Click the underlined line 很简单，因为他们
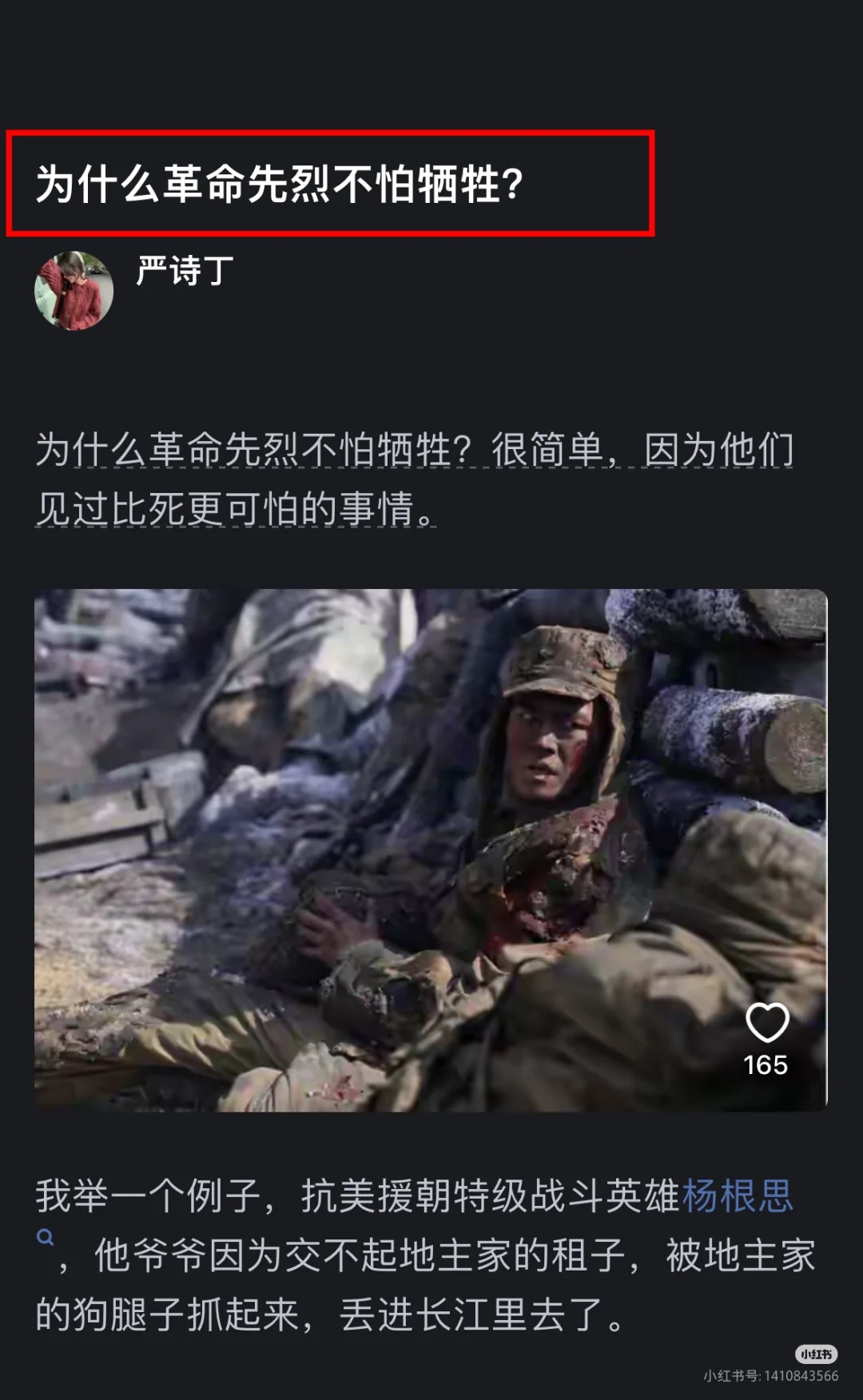The image size is (863, 1400). coord(642,450)
